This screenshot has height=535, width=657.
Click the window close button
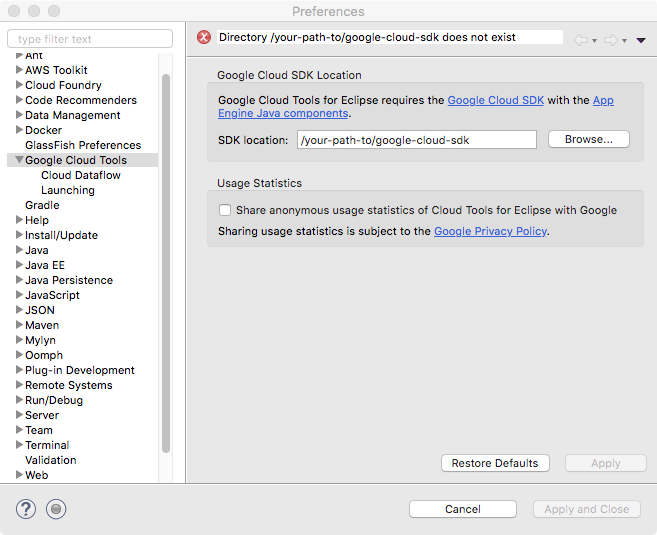(14, 11)
